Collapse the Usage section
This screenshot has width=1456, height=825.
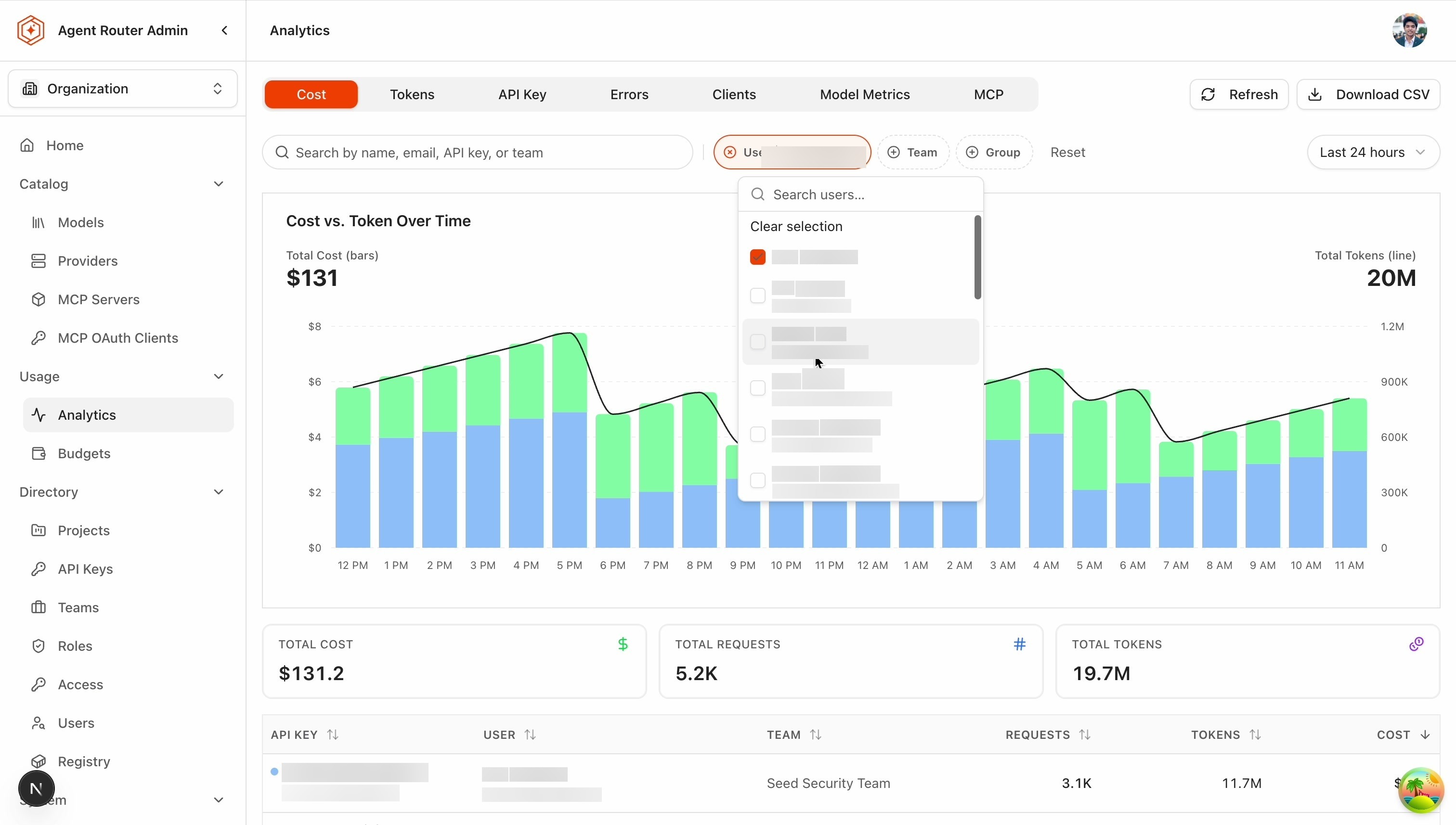[218, 376]
